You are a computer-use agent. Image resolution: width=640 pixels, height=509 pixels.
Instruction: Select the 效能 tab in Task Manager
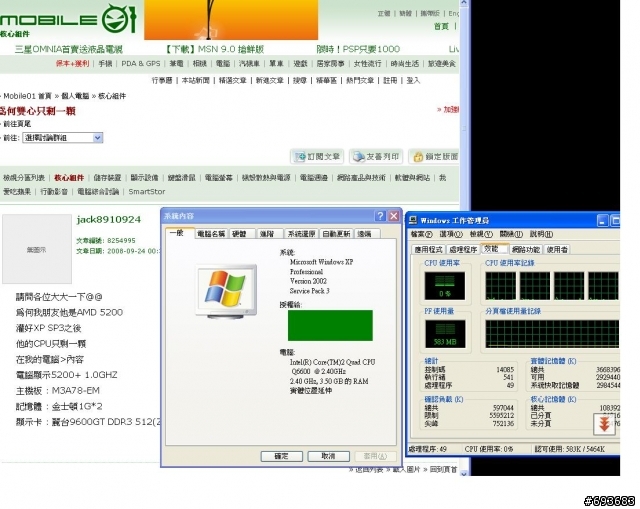tap(494, 249)
